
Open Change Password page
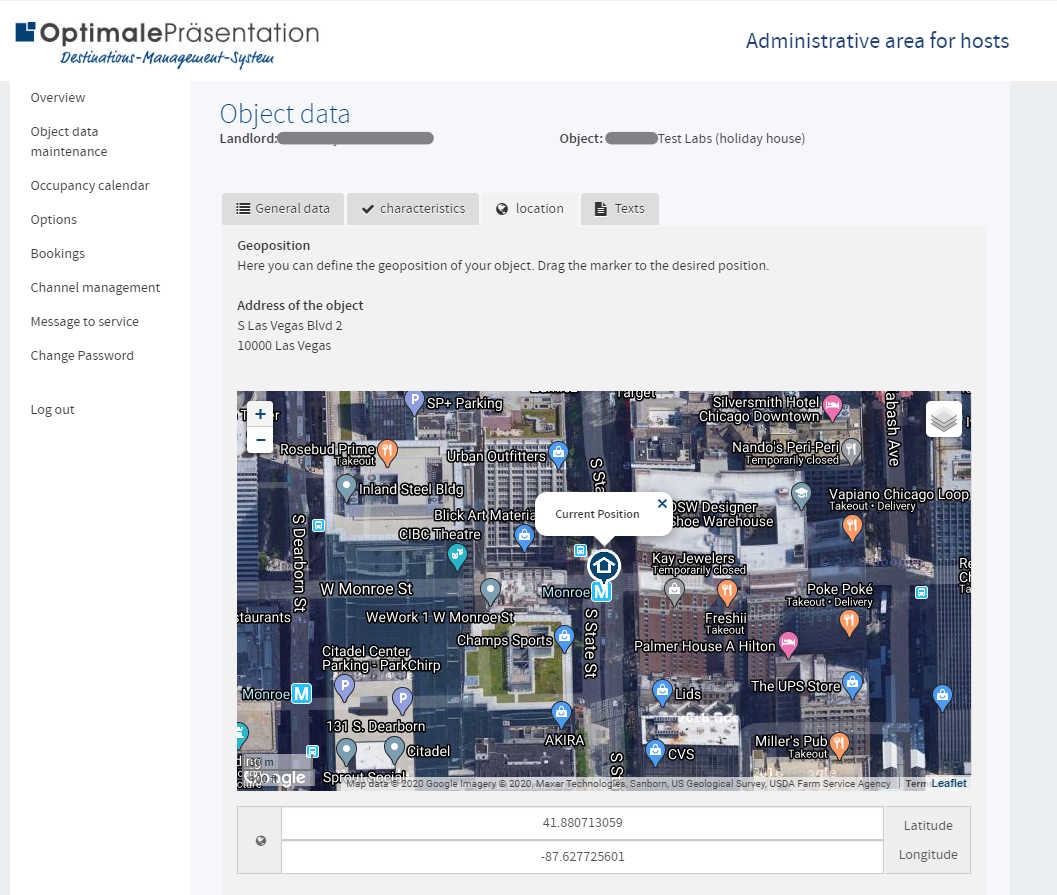(x=82, y=356)
